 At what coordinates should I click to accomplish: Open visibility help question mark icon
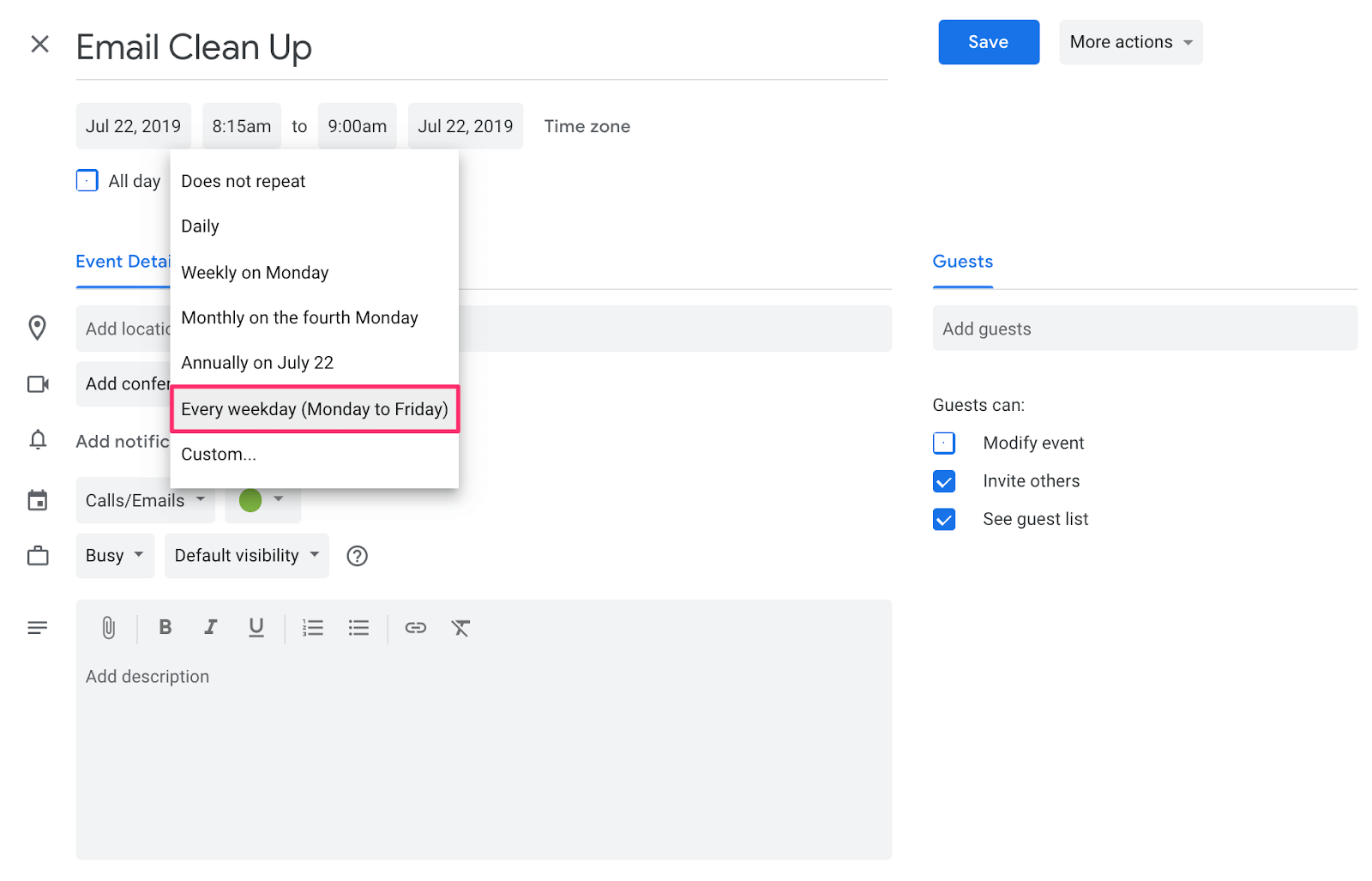click(357, 556)
